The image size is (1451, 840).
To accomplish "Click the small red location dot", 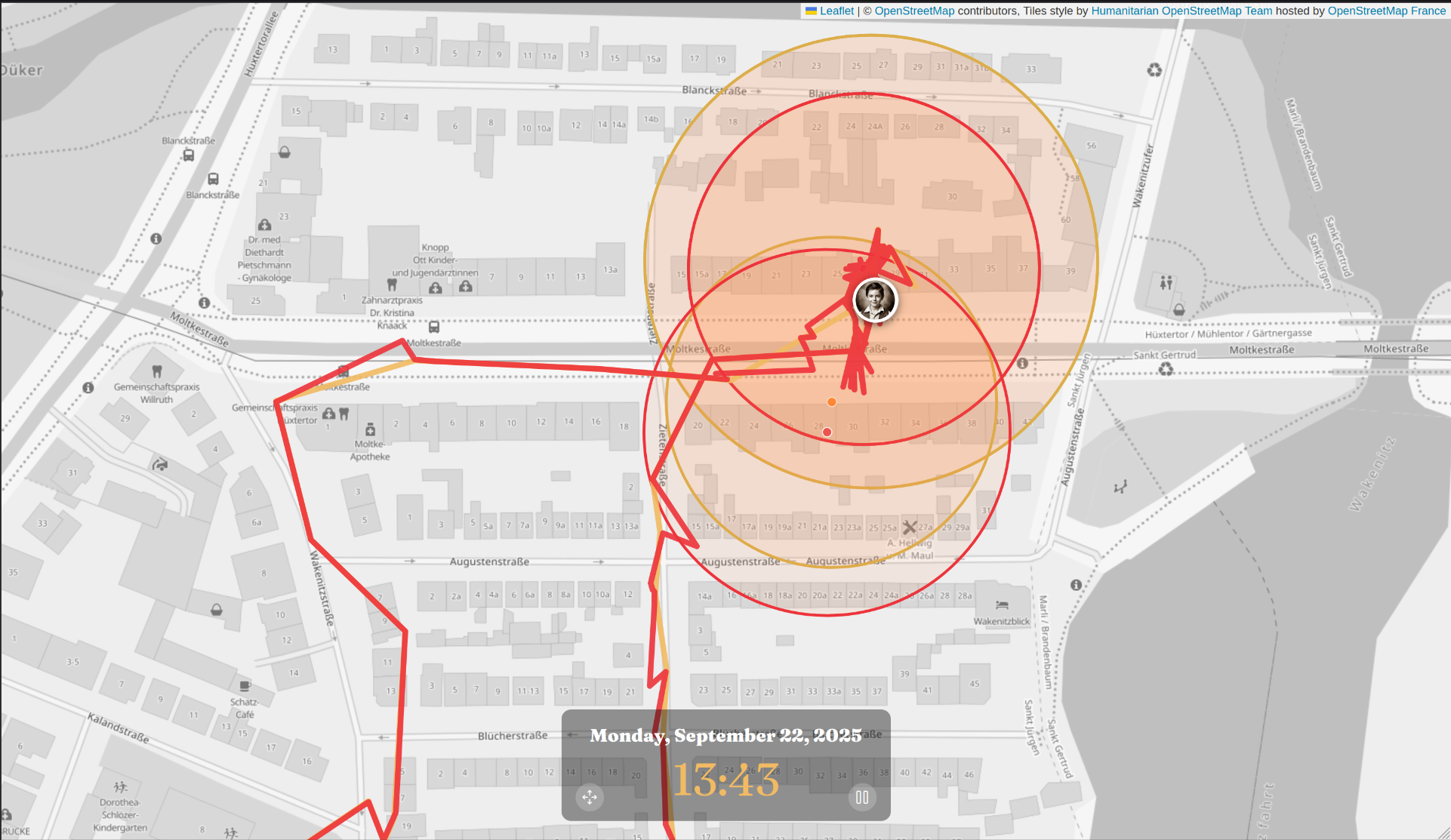I will (x=827, y=432).
